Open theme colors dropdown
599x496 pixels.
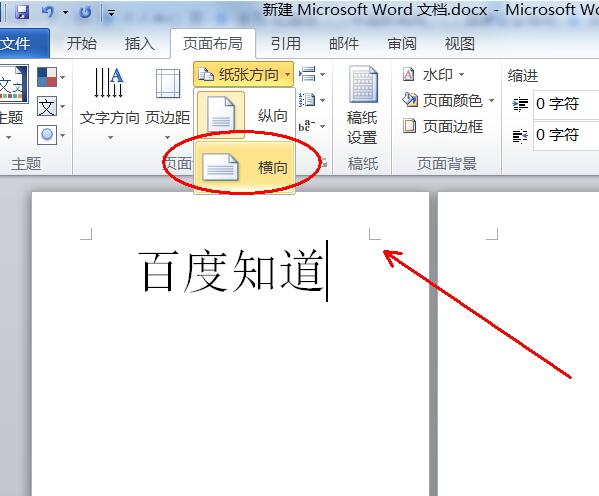(x=51, y=77)
